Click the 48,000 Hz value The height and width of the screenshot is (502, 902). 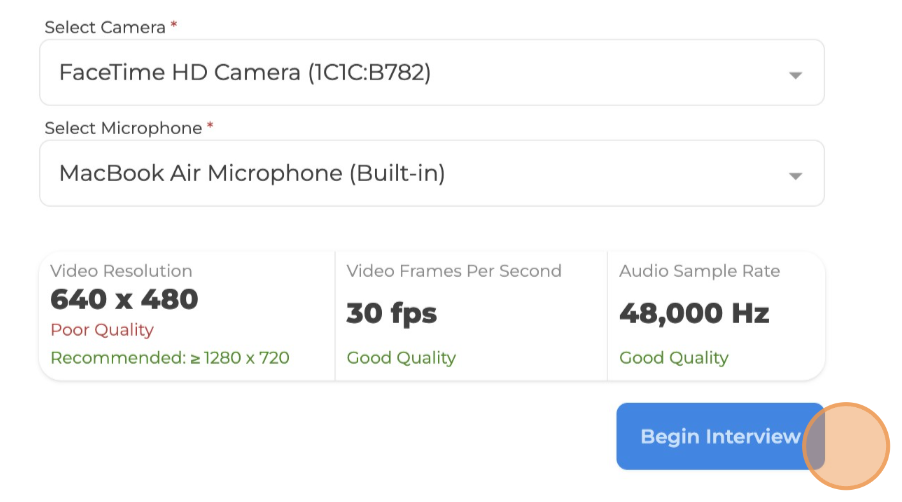(x=694, y=314)
